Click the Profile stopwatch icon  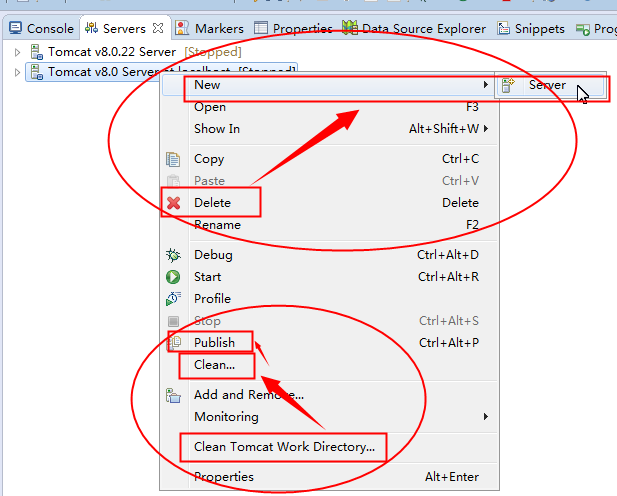174,299
